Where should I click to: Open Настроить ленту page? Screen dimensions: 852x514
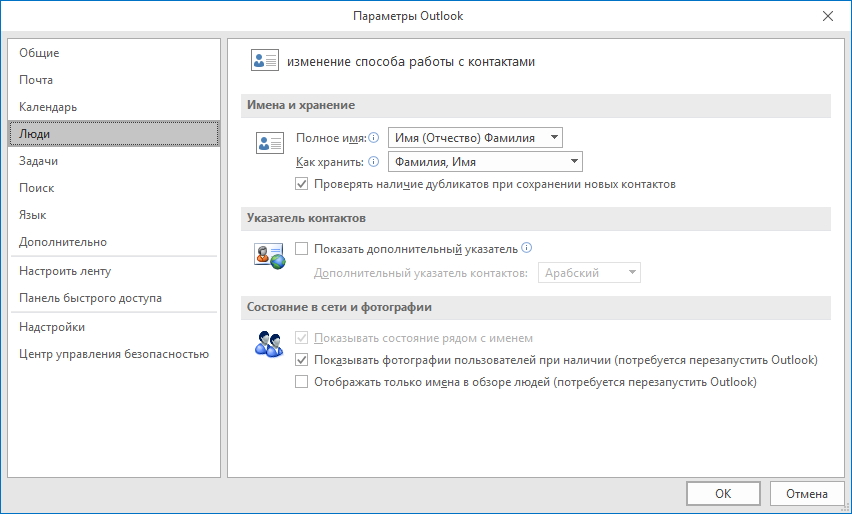(x=114, y=271)
